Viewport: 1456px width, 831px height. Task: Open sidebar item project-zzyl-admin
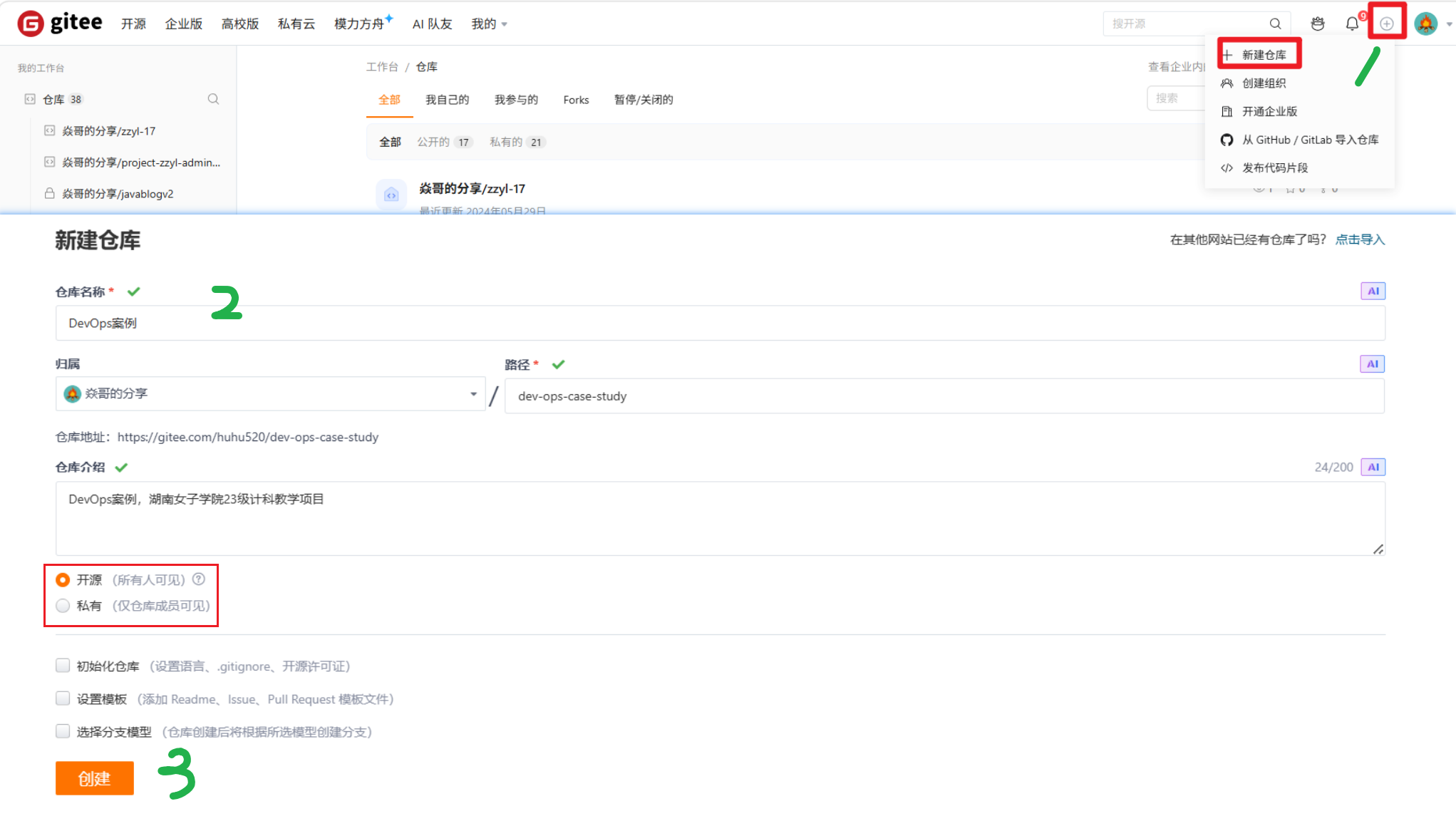pyautogui.click(x=140, y=162)
